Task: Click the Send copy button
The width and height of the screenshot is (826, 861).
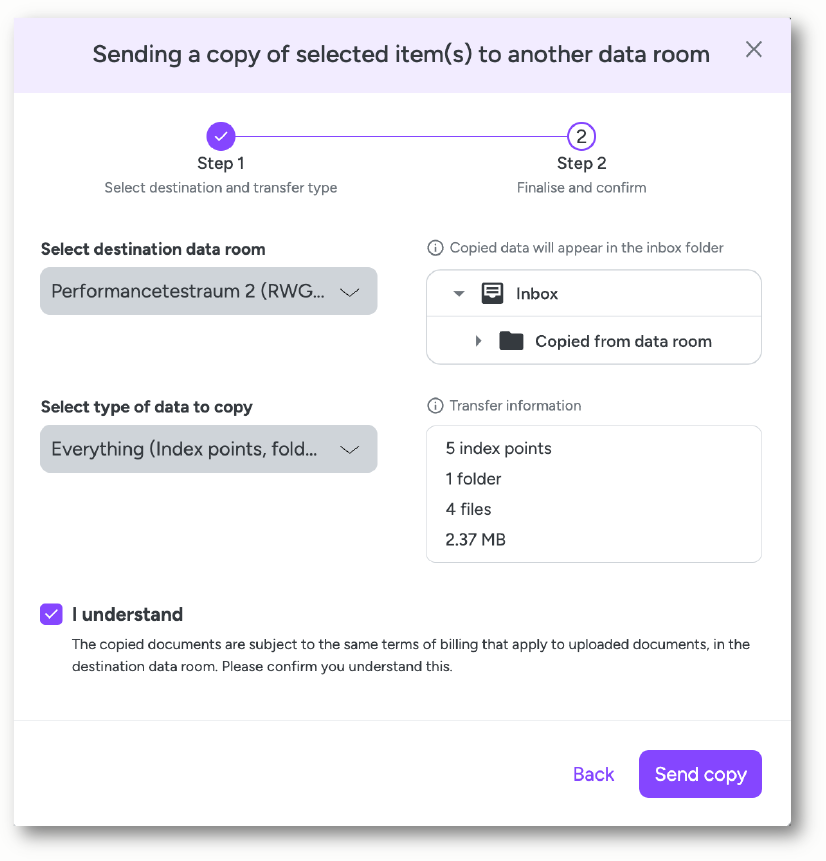Action: point(700,774)
